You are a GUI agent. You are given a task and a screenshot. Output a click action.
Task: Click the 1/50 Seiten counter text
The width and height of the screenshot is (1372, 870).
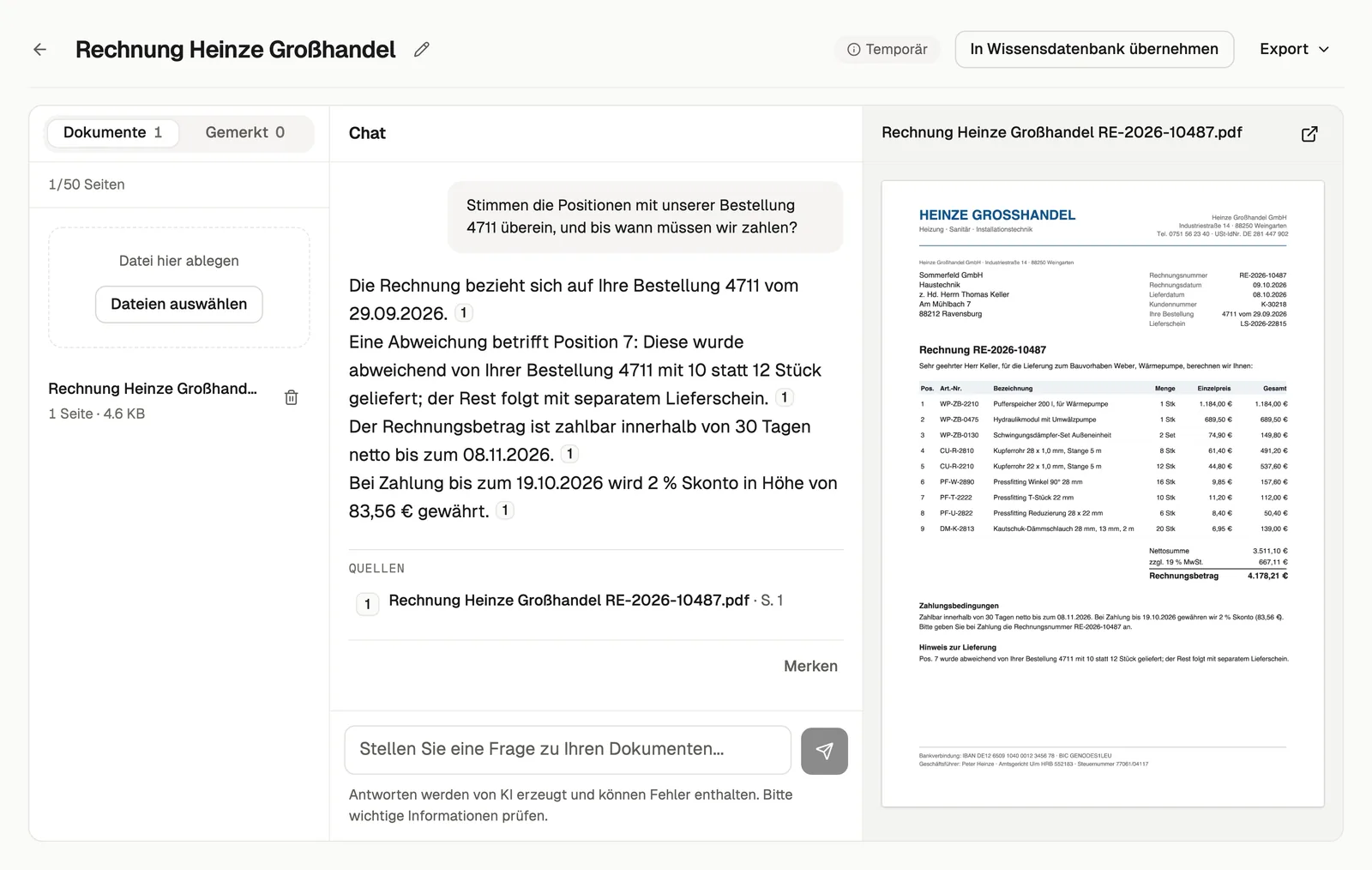[87, 184]
